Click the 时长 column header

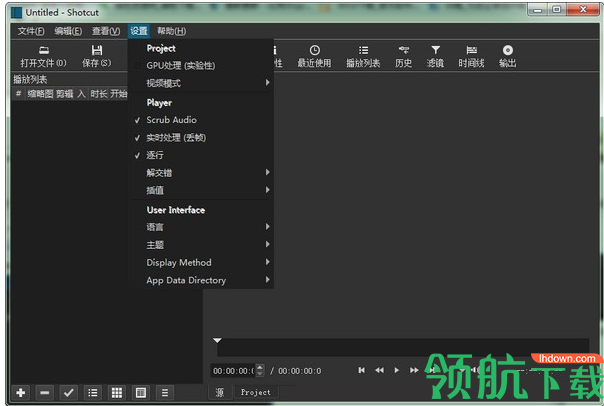[99, 94]
